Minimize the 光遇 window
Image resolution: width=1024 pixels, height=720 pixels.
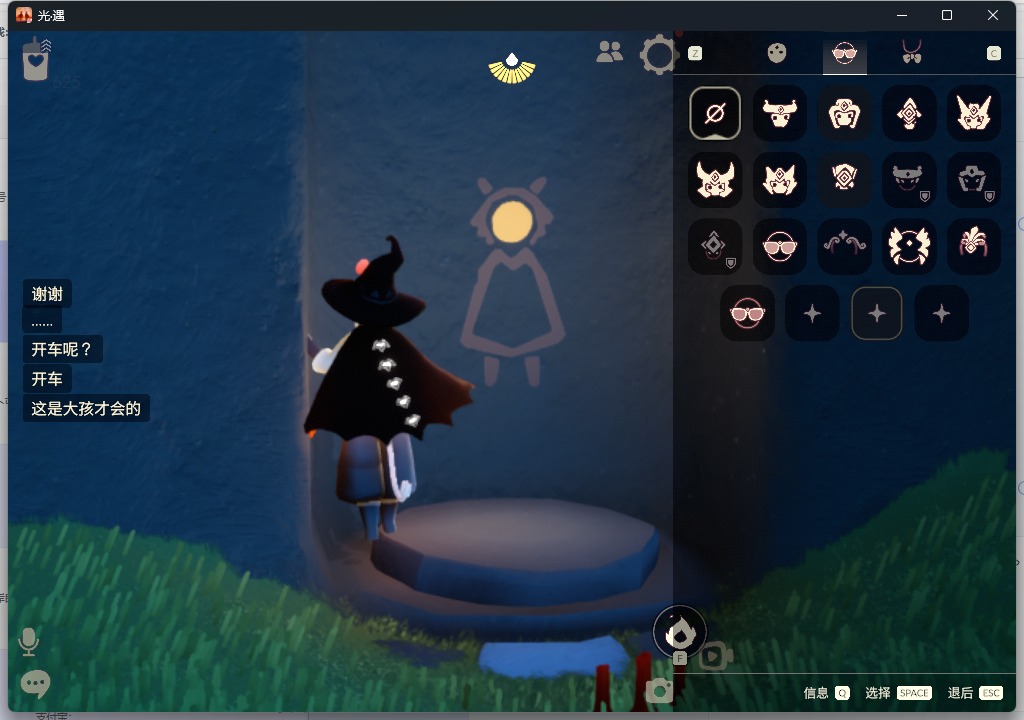(902, 15)
